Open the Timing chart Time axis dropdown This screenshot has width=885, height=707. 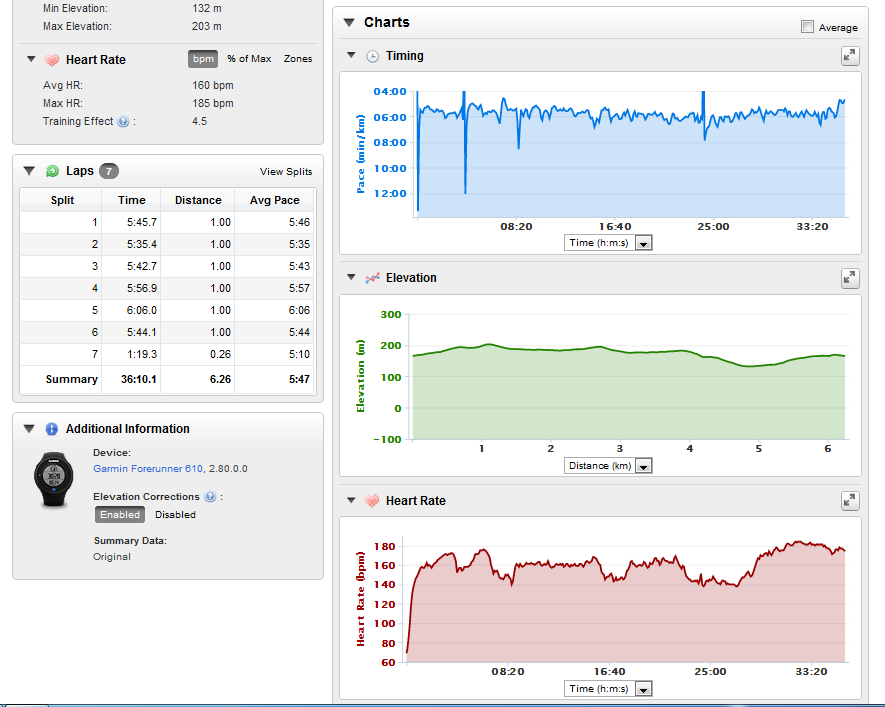pos(643,243)
